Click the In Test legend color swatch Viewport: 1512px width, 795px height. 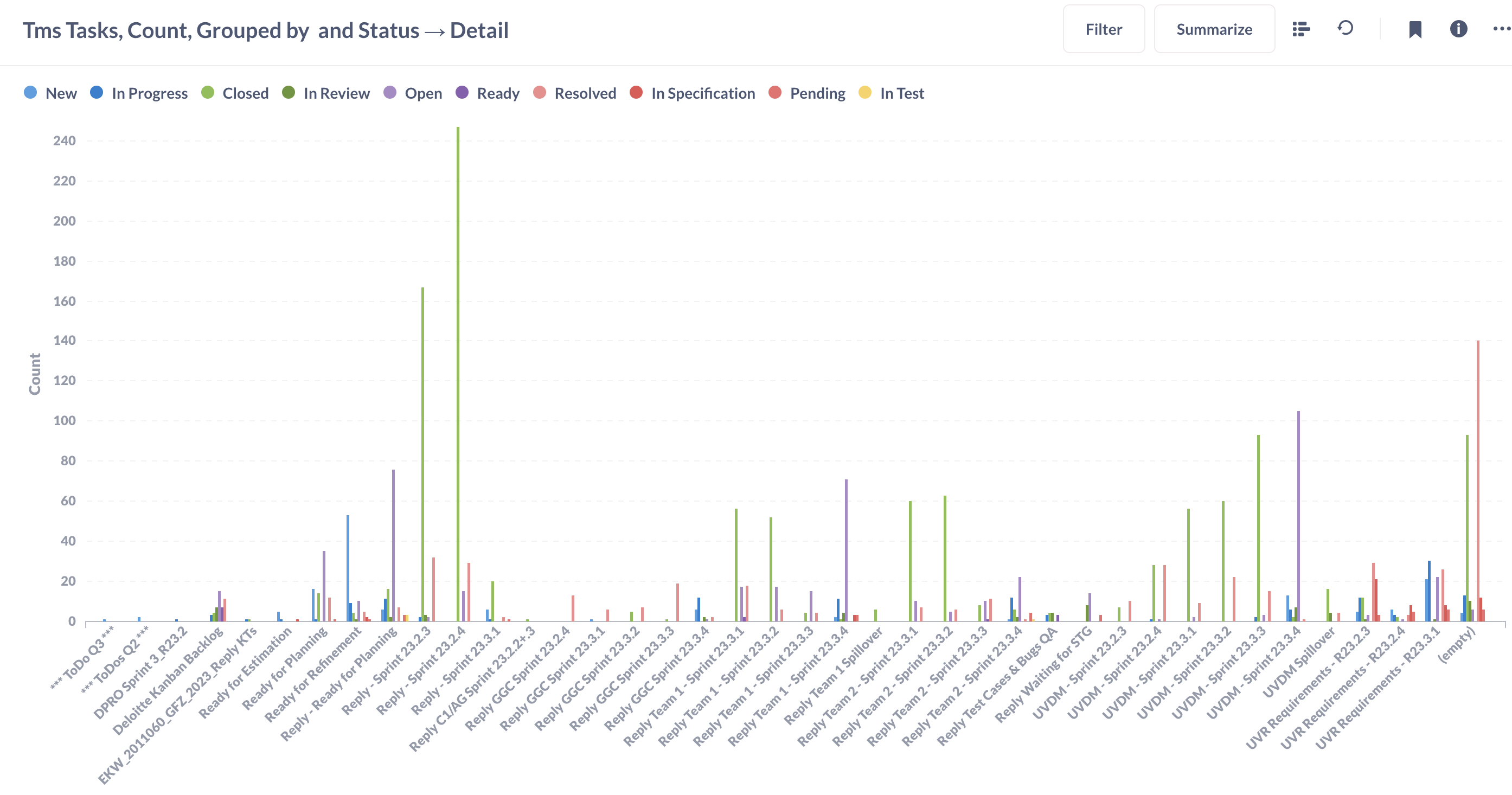(x=865, y=93)
